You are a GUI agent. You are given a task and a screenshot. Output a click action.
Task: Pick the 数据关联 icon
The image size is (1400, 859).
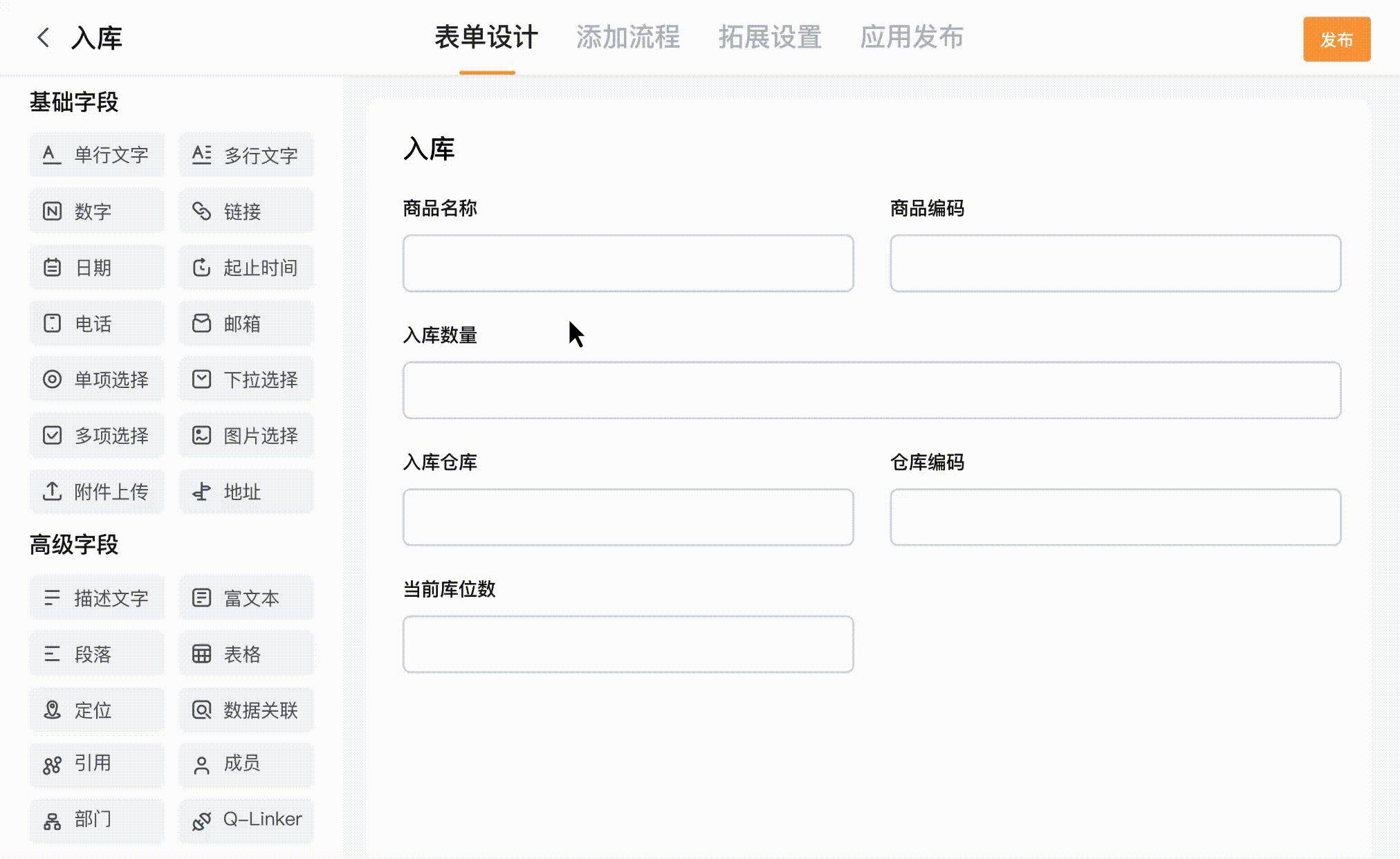tap(201, 710)
